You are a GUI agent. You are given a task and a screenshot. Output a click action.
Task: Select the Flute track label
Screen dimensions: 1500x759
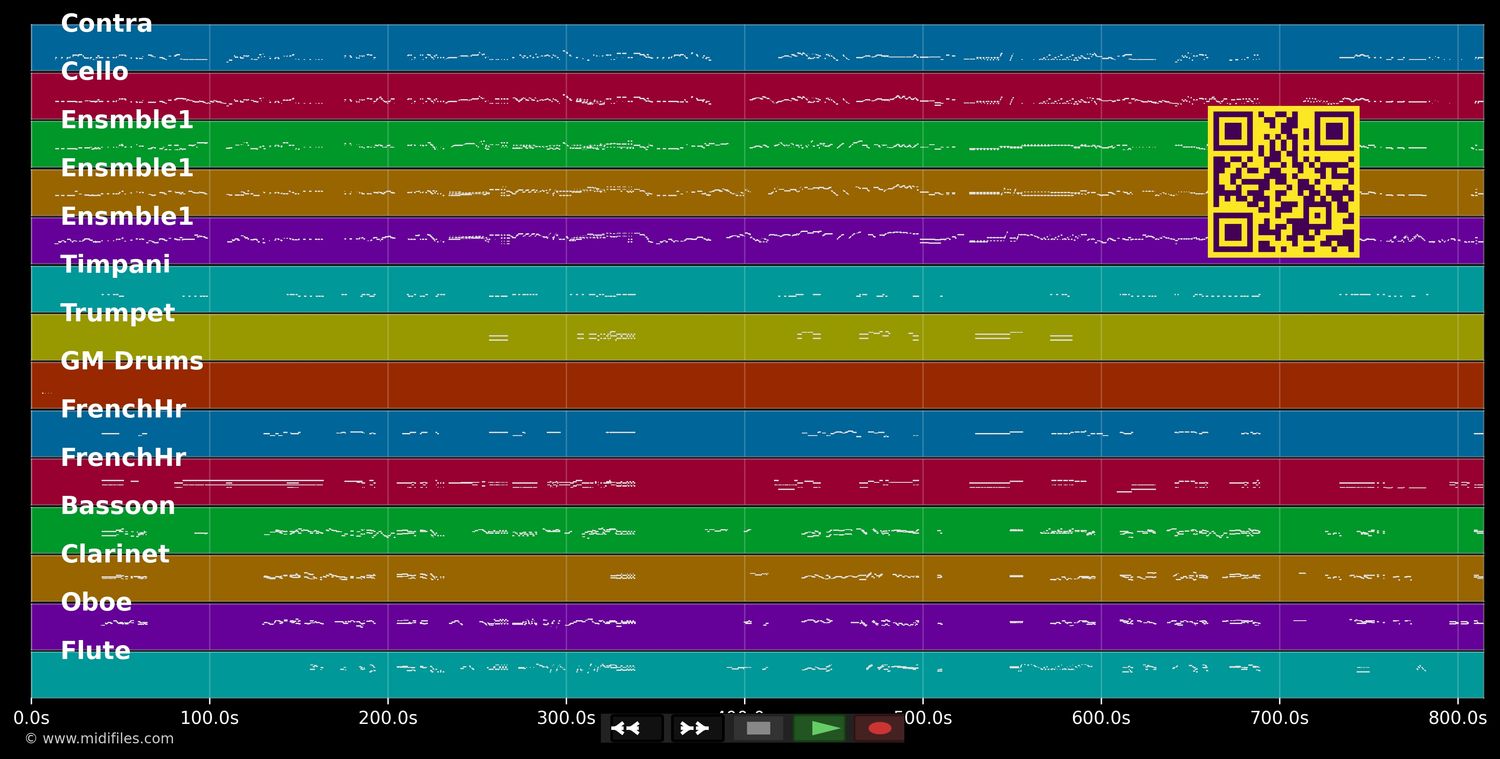point(95,651)
